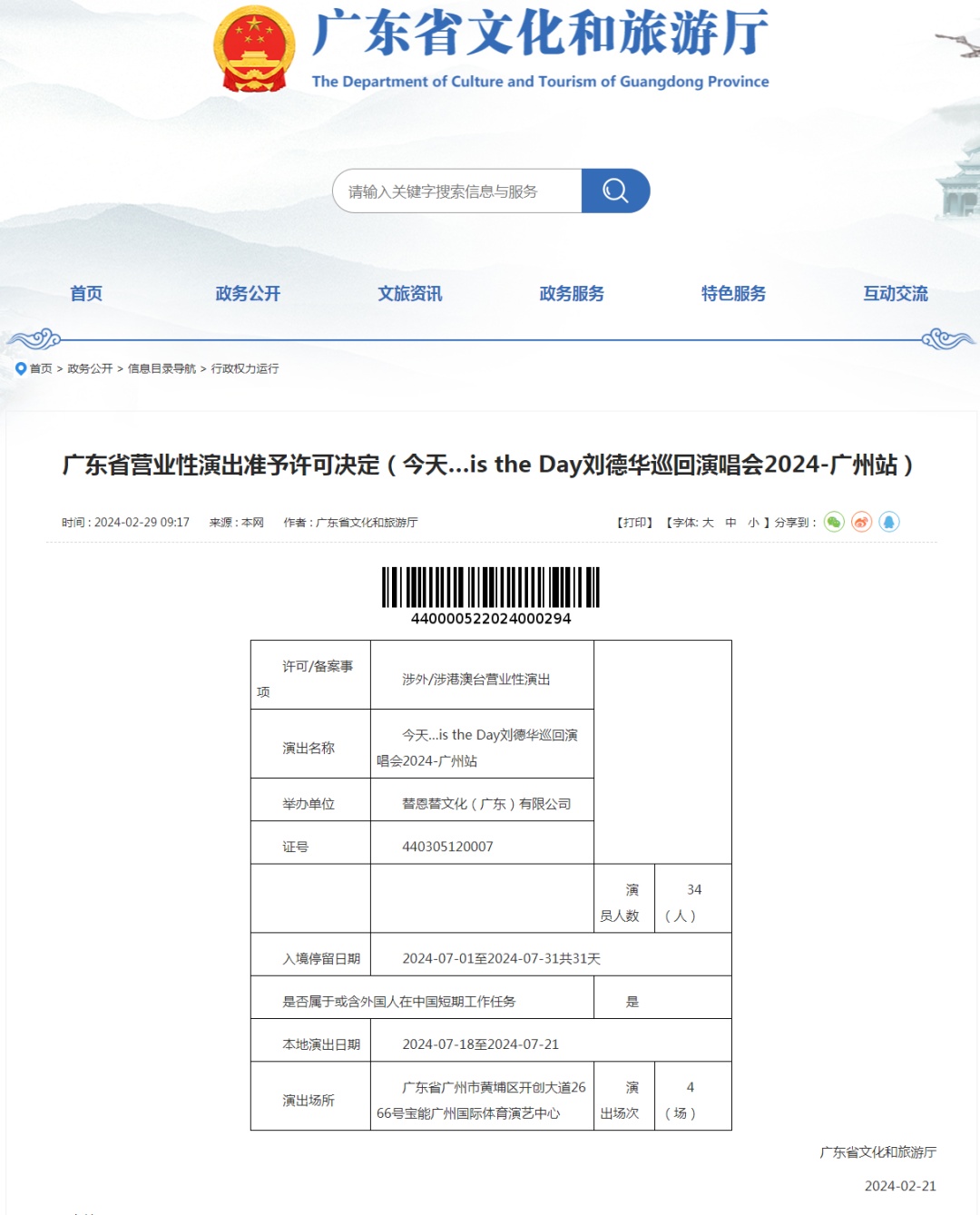Click the 举办单位 label cell
Image resolution: width=980 pixels, height=1215 pixels.
click(310, 800)
